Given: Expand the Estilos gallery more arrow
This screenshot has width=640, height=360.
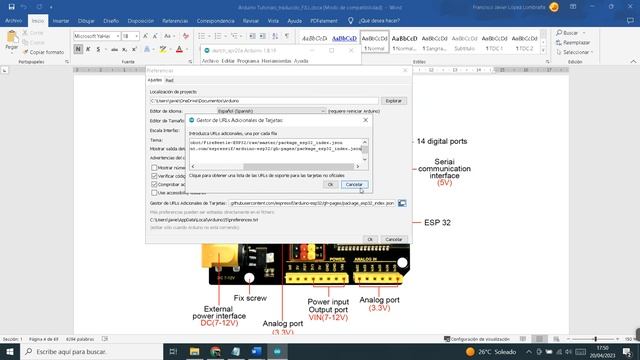Looking at the screenshot, I should tap(543, 51).
